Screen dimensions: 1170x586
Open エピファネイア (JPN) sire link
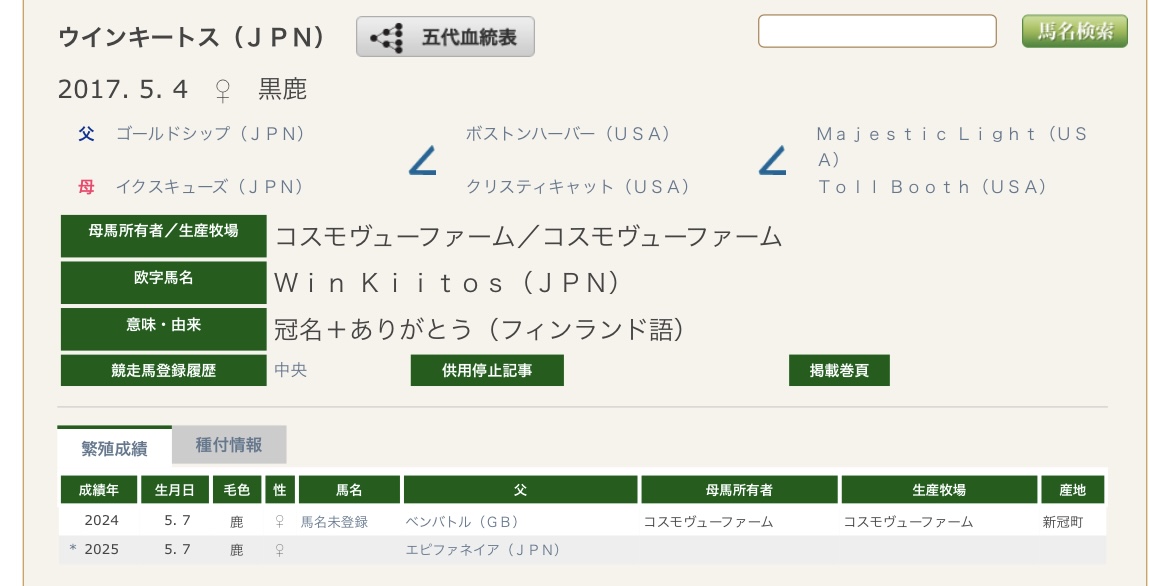482,550
